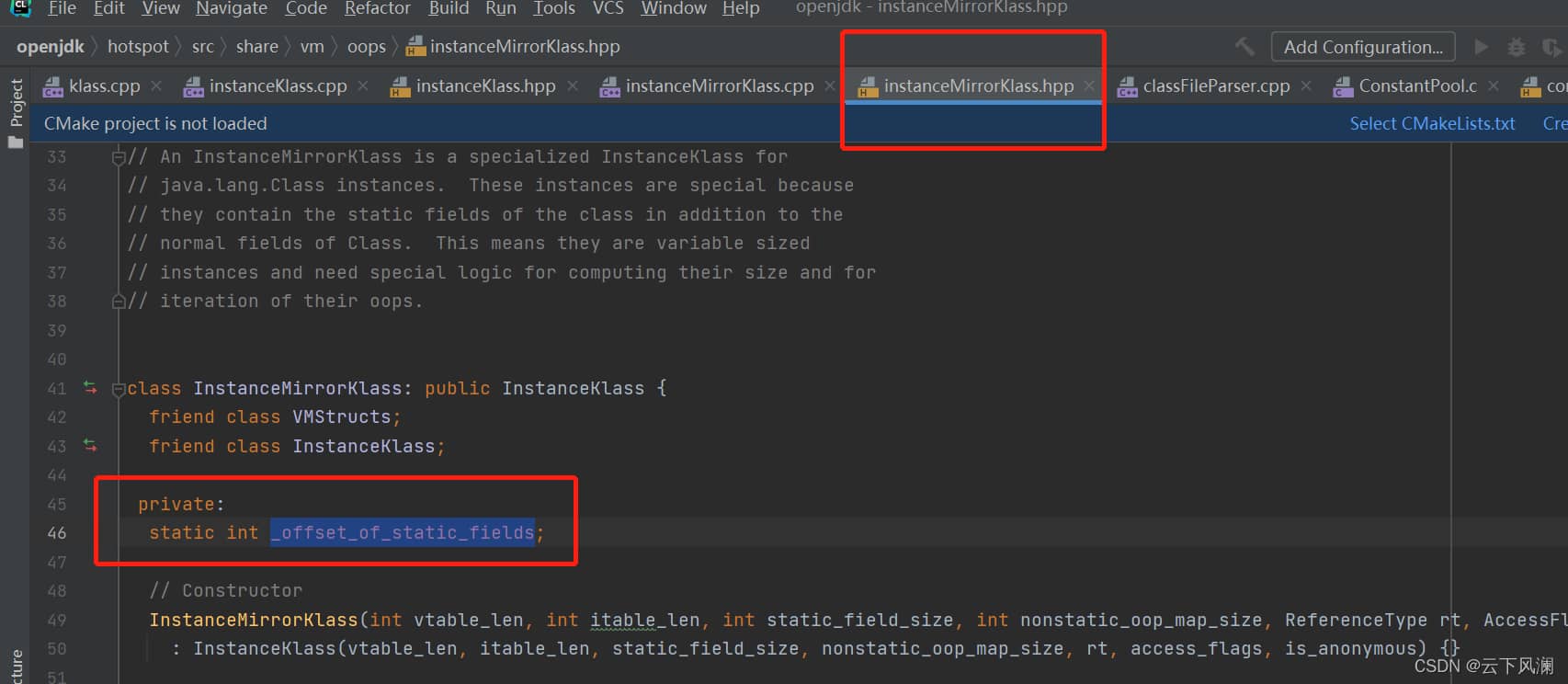Close the classFileParser.cpp tab
This screenshot has height=684, width=1568.
1306,85
